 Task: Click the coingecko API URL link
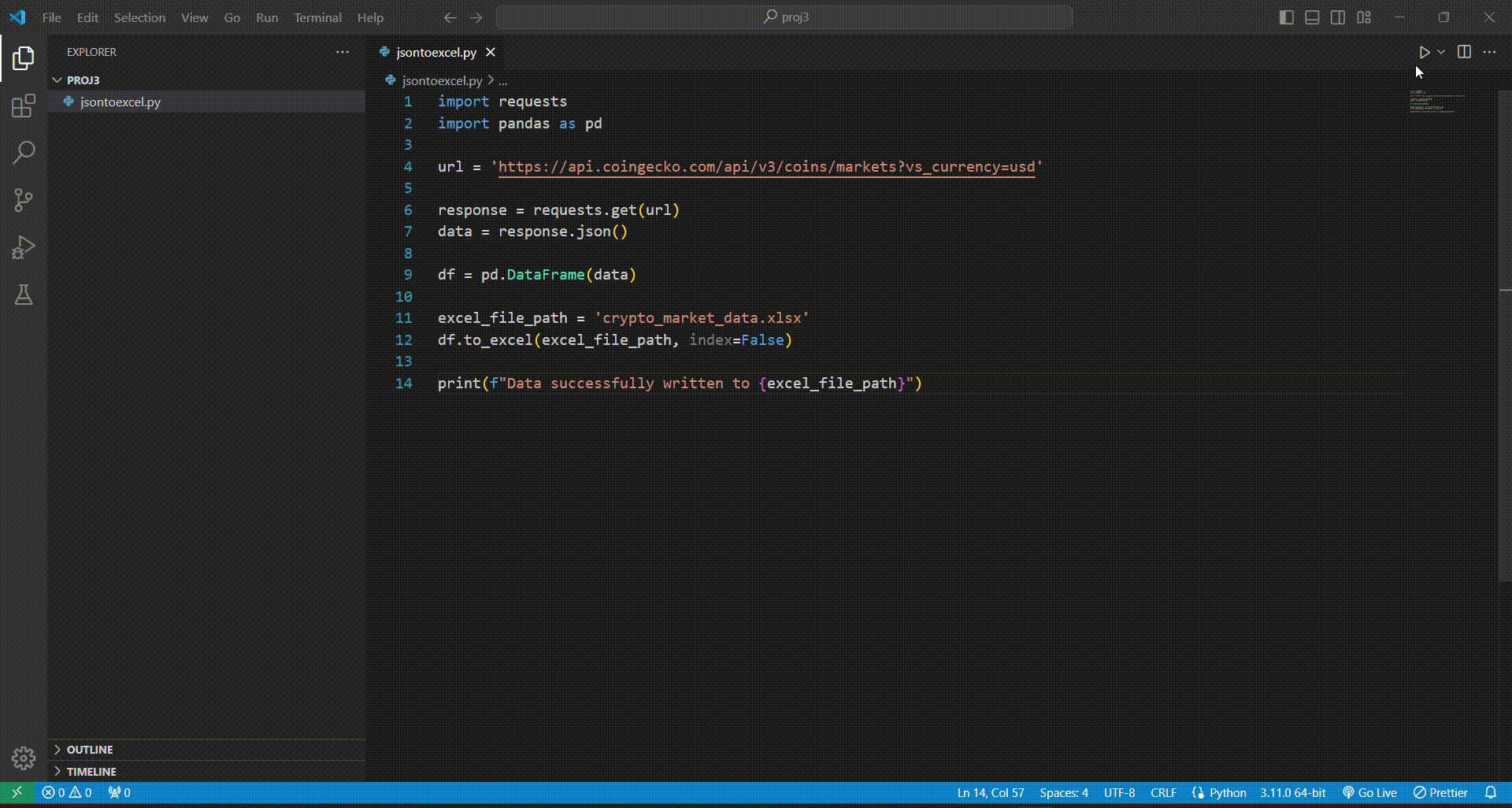[x=766, y=167]
